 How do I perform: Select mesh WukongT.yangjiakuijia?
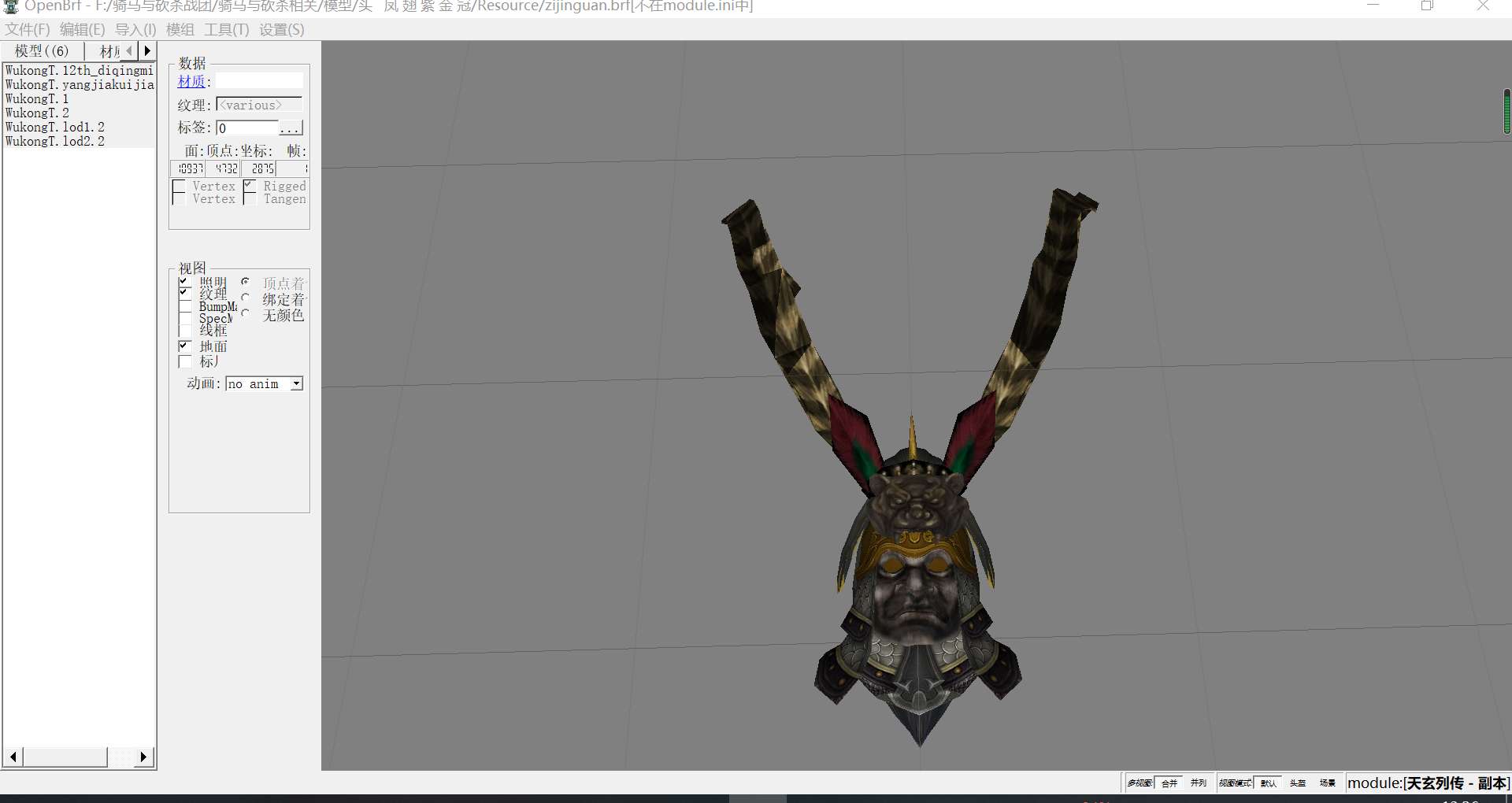click(x=79, y=85)
